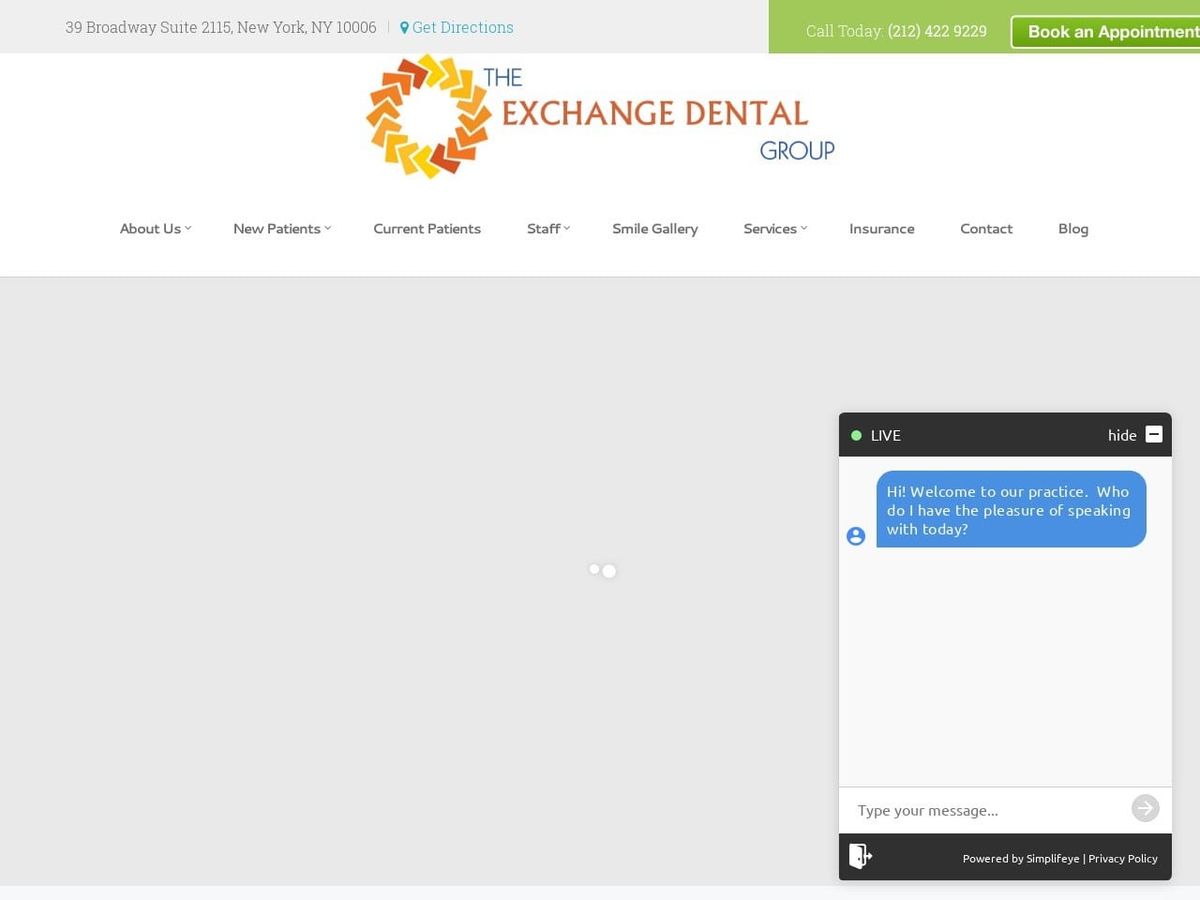Hide the live chat window
This screenshot has width=1200, height=900.
click(x=1122, y=435)
